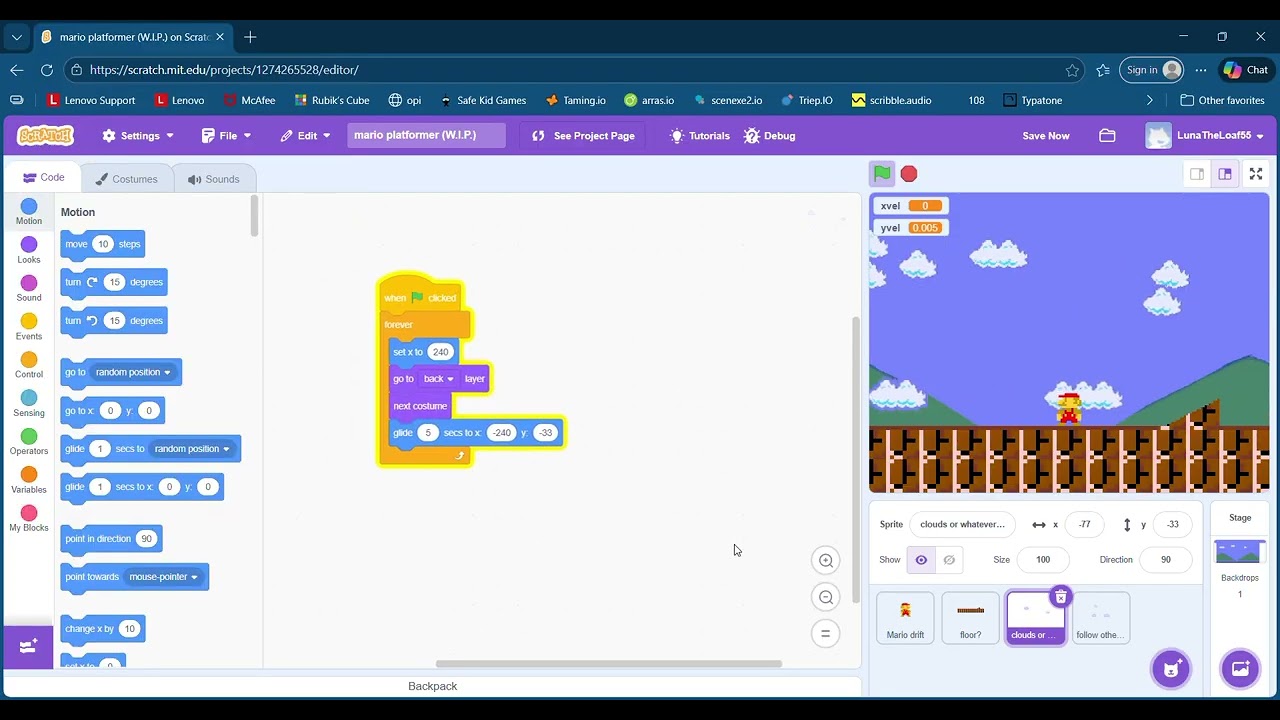
Task: Click the Scratch logo
Action: click(x=45, y=136)
